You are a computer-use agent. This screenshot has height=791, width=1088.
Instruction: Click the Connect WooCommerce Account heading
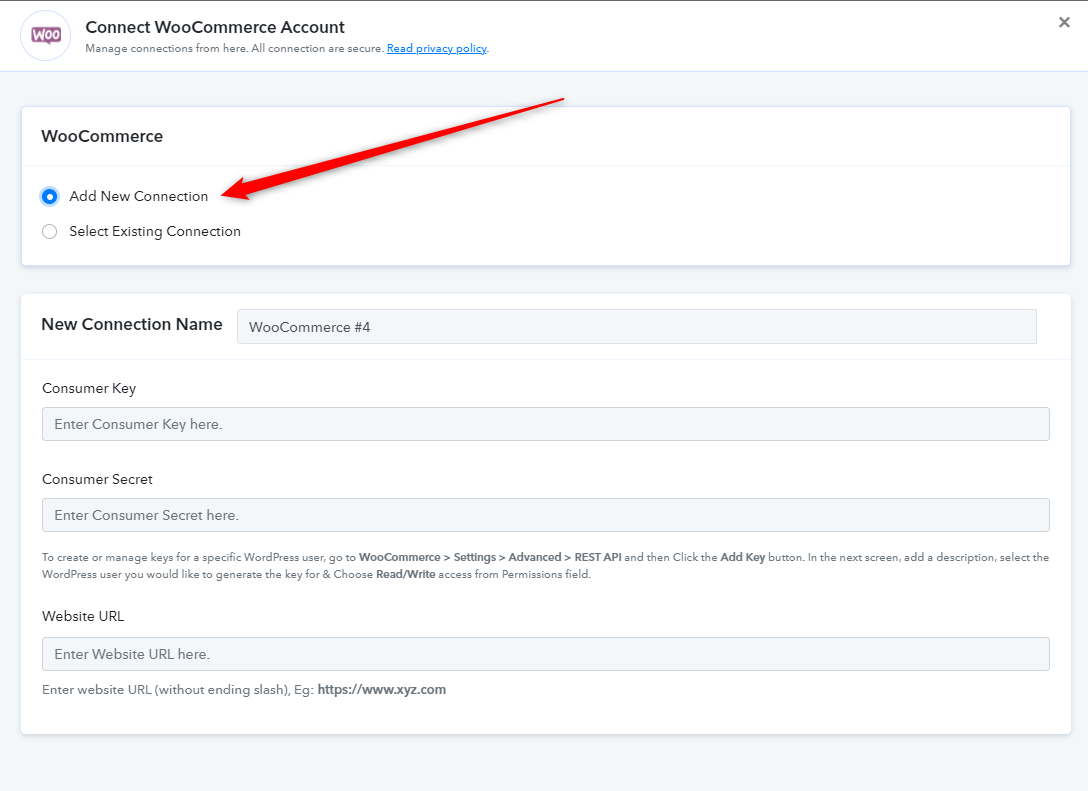coord(214,27)
